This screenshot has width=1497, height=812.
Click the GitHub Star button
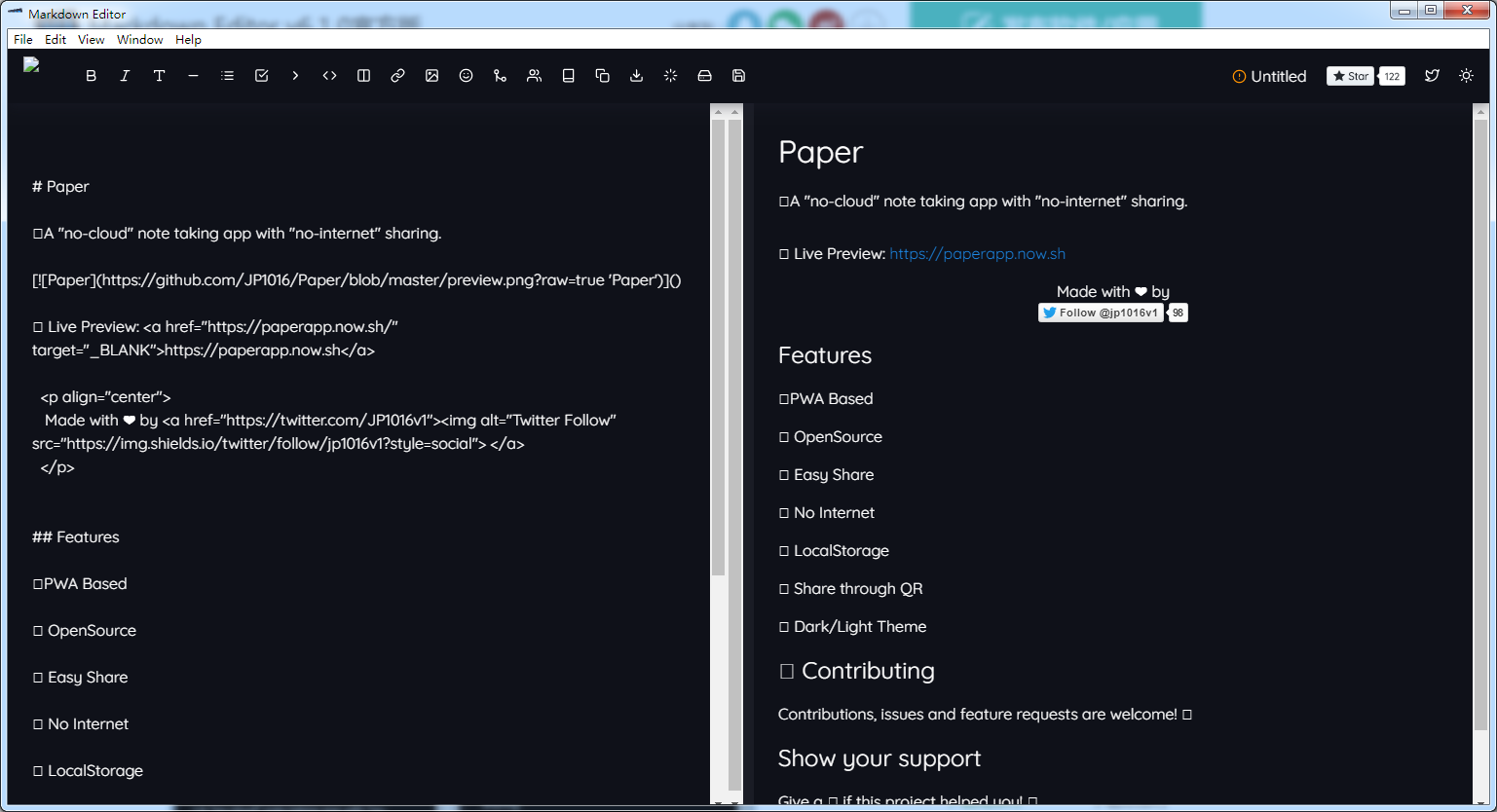(1350, 76)
